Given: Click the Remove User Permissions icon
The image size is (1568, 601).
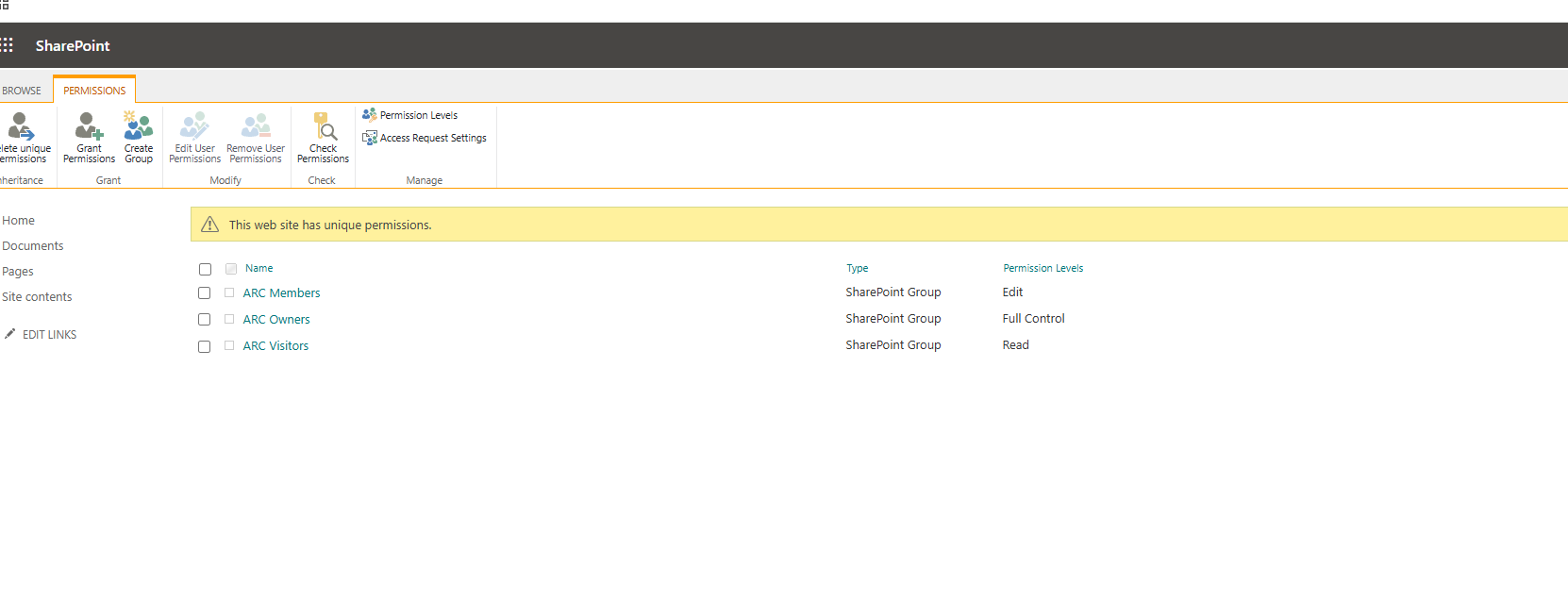Looking at the screenshot, I should tap(256, 126).
